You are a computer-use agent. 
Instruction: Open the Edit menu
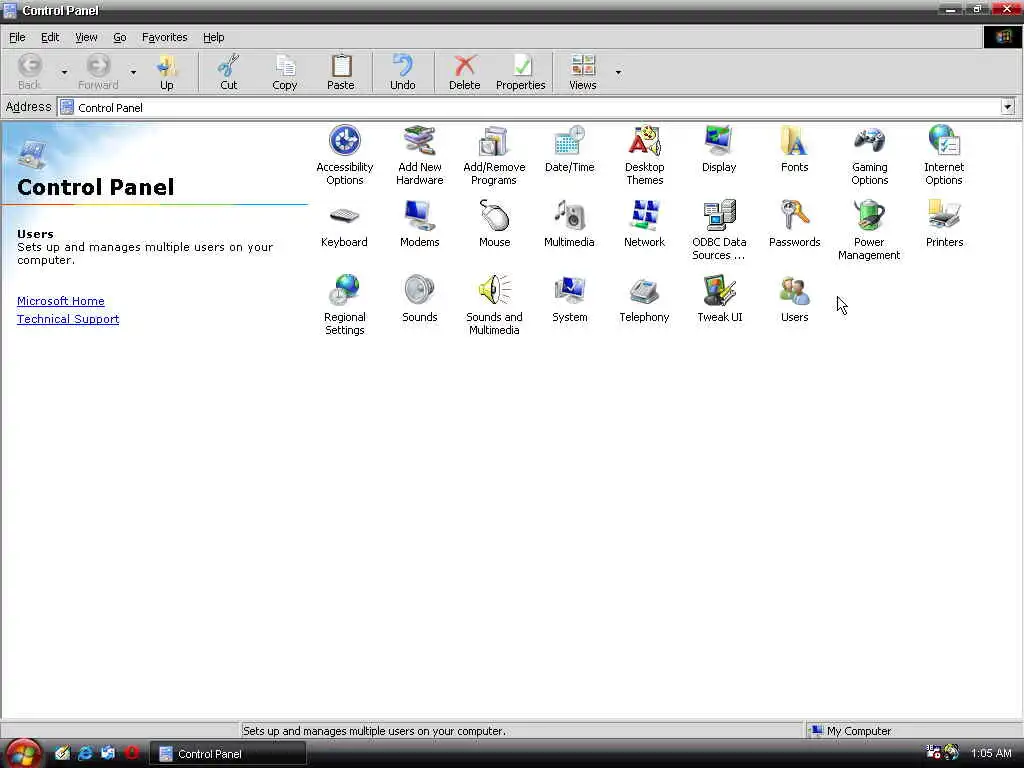tap(50, 37)
